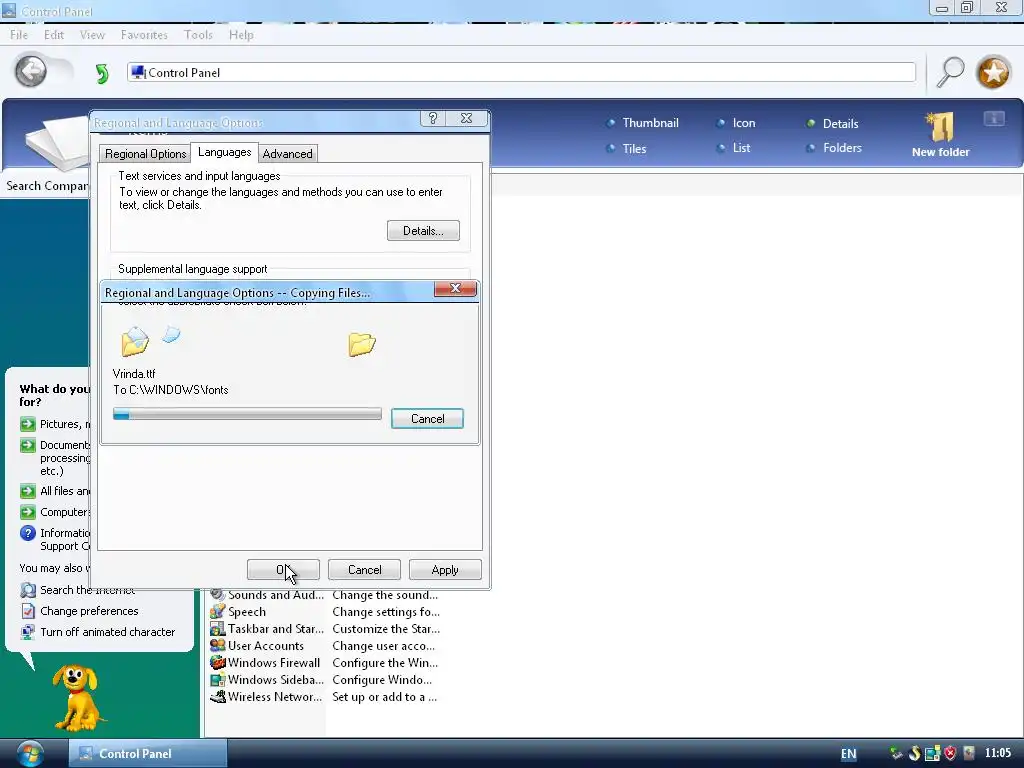Viewport: 1024px width, 768px height.
Task: Open the View menu
Action: [92, 35]
